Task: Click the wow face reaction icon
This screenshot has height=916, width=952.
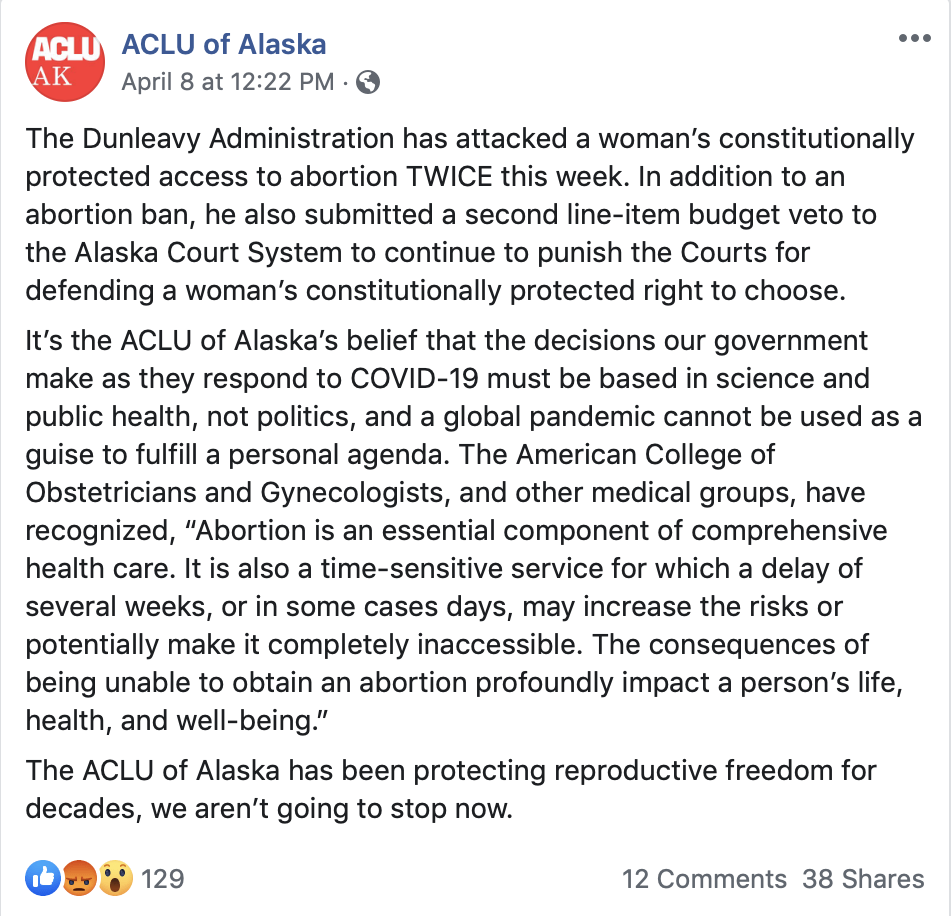Action: coord(115,878)
